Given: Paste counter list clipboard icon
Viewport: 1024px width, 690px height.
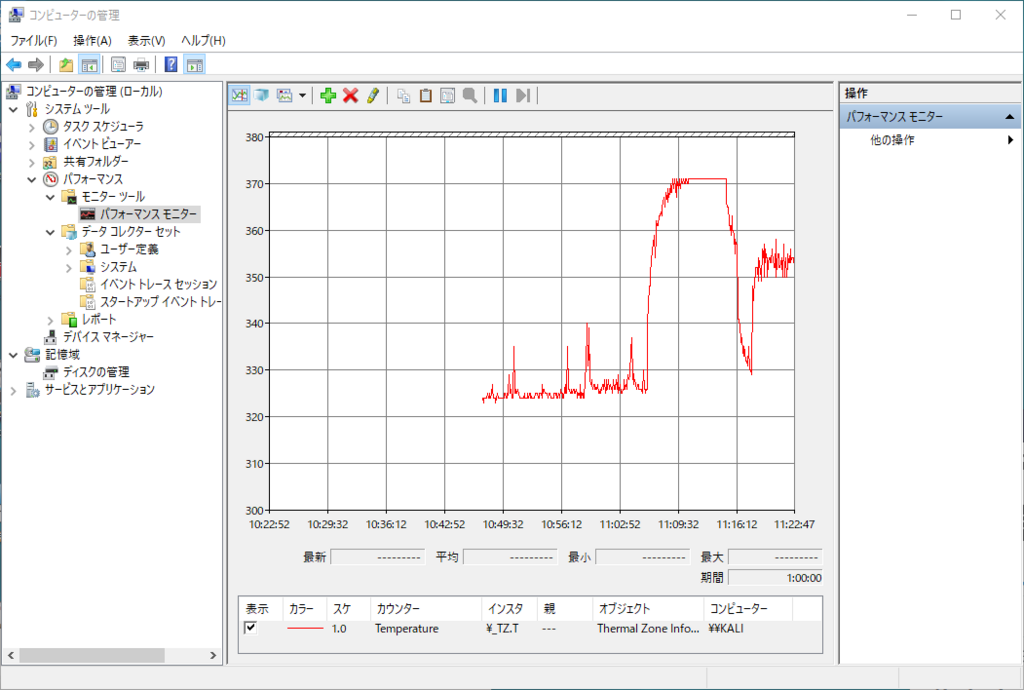Looking at the screenshot, I should tap(426, 95).
